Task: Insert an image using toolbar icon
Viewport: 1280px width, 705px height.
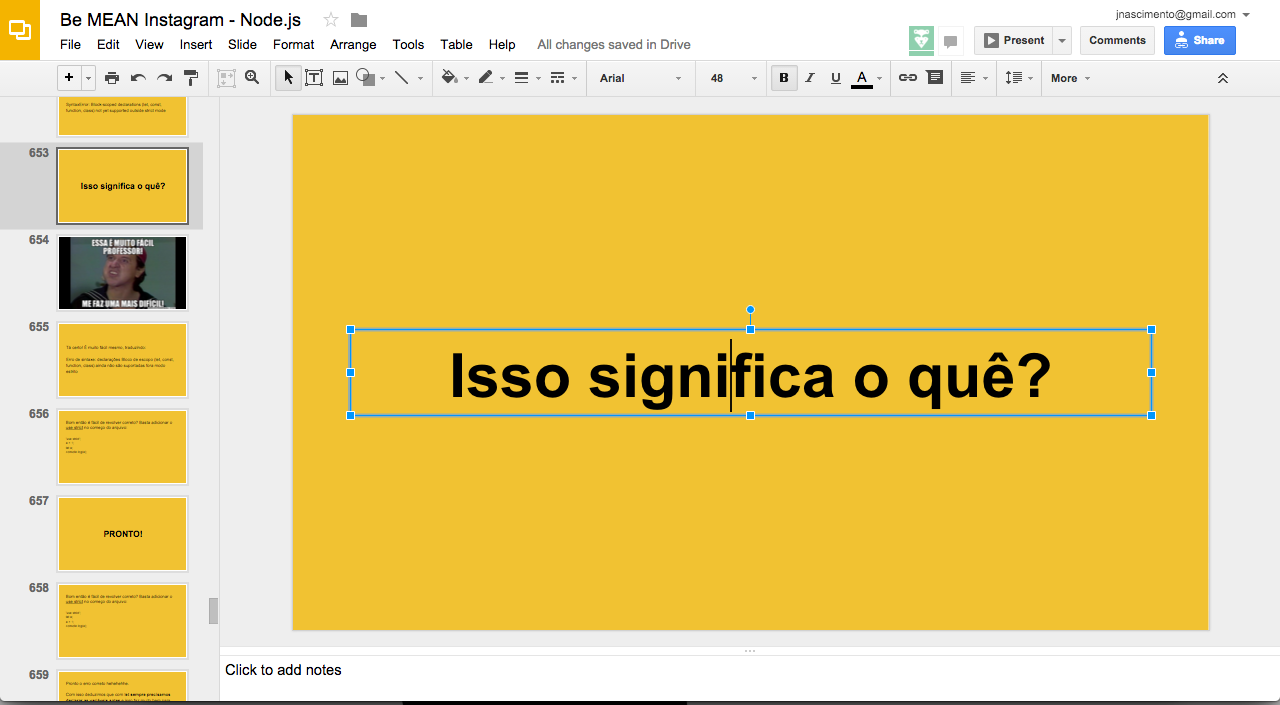Action: click(x=340, y=78)
